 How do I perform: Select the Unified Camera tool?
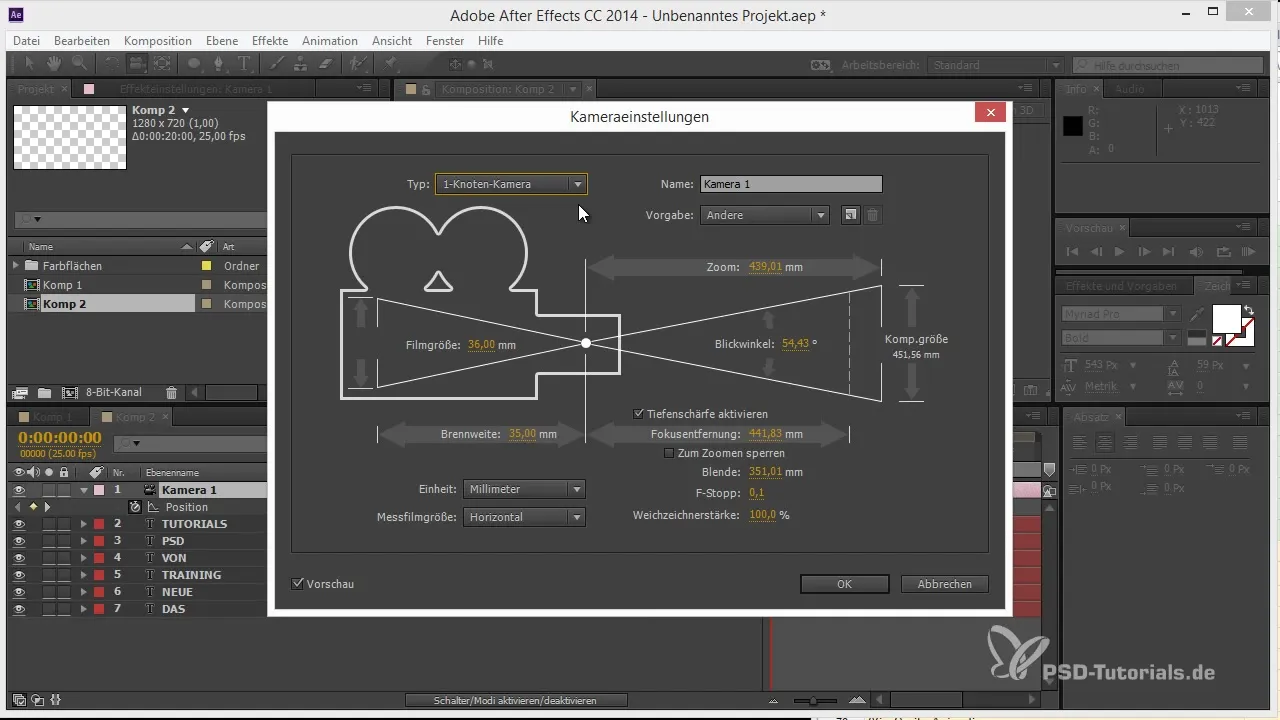(137, 64)
